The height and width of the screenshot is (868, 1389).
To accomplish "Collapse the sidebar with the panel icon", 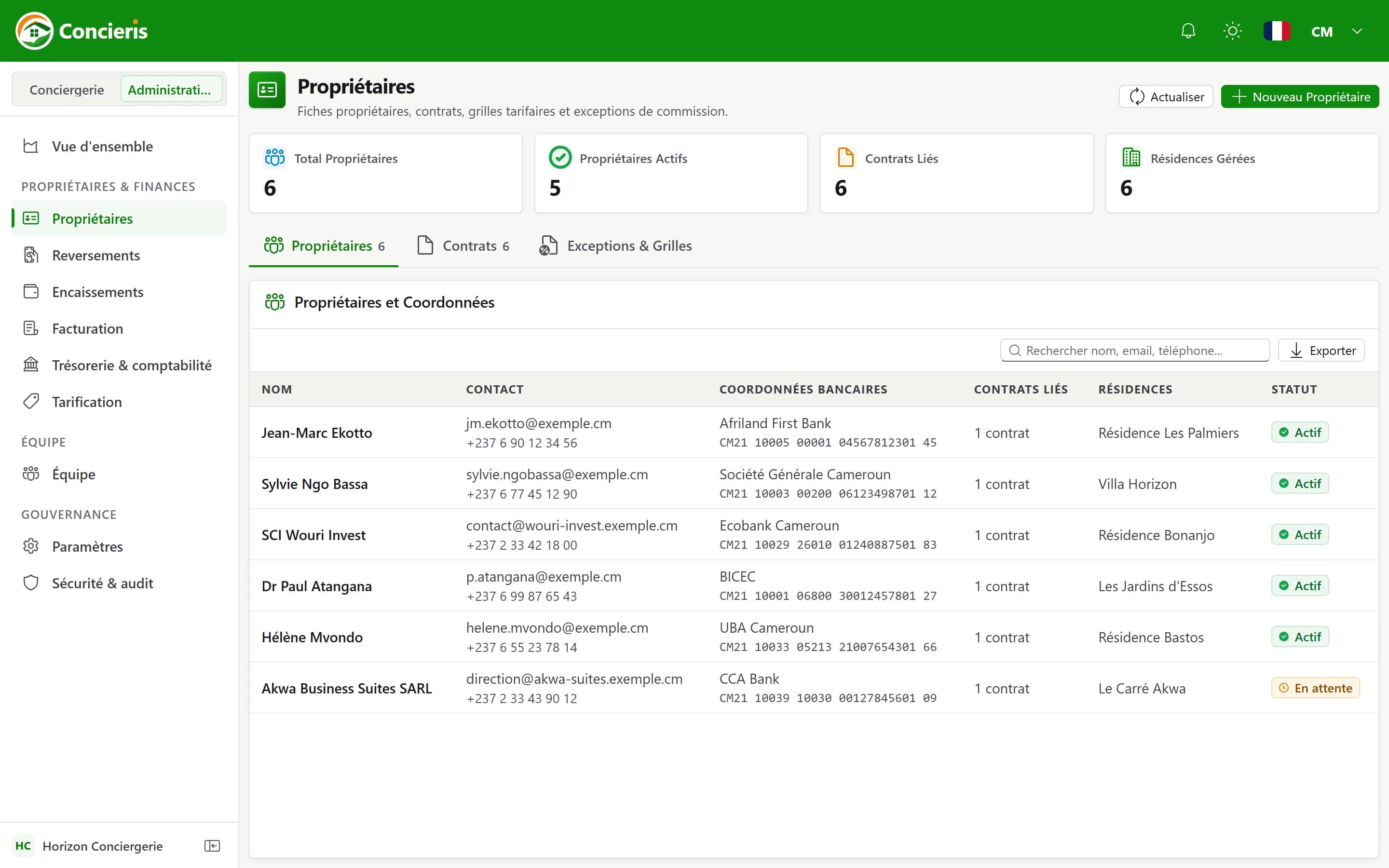I will pos(212,846).
